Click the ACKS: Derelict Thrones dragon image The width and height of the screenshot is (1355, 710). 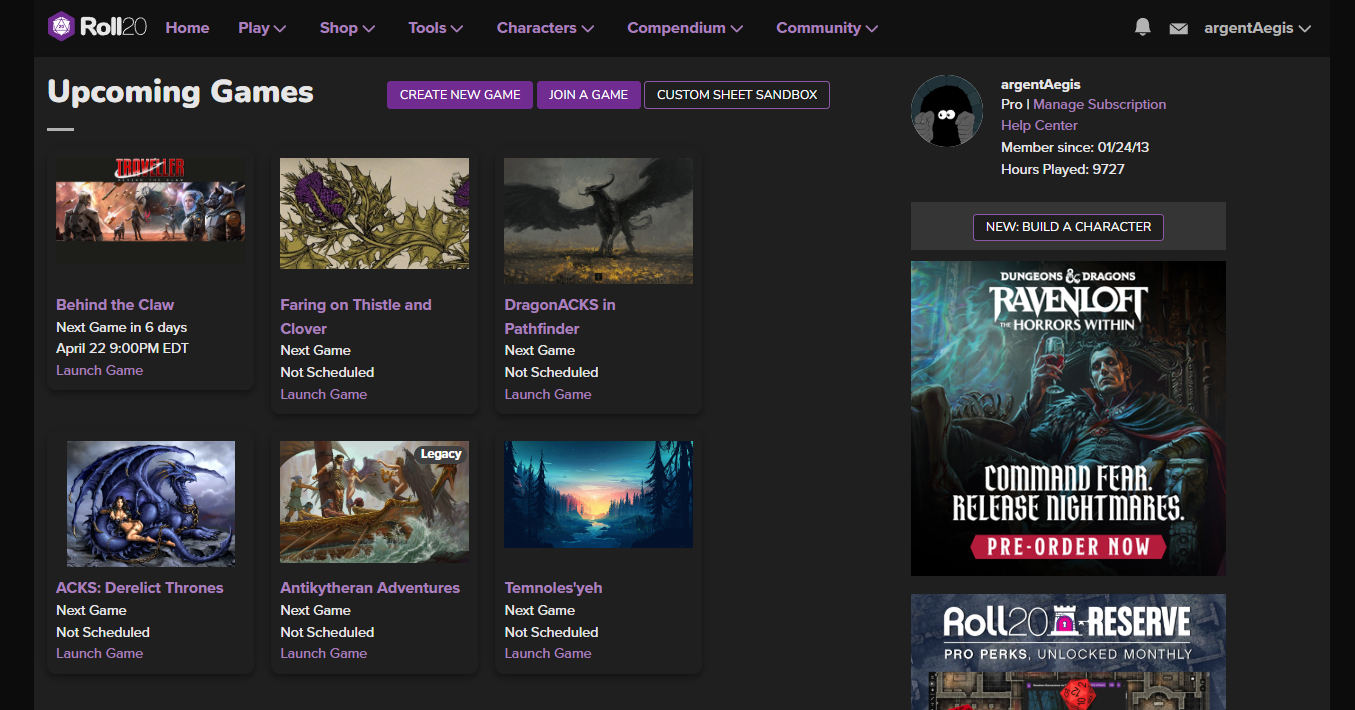tap(150, 504)
